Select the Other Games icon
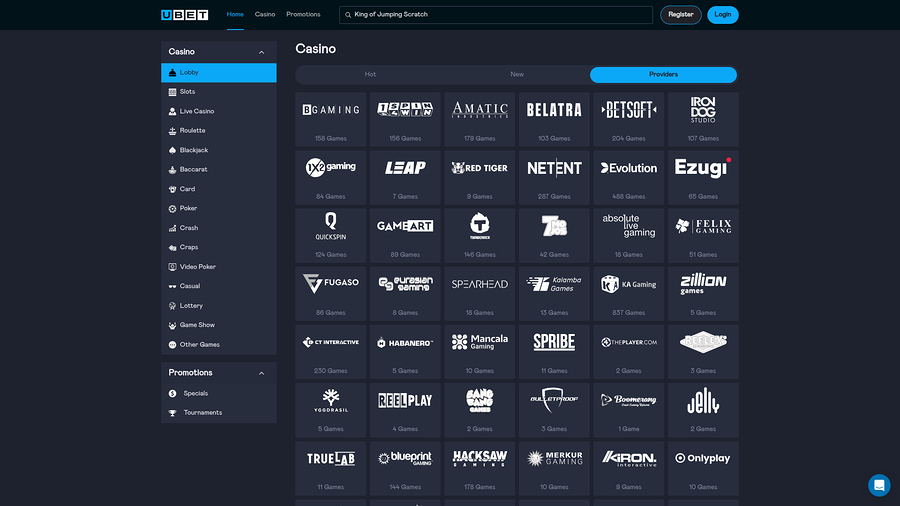Image resolution: width=900 pixels, height=506 pixels. pos(172,345)
